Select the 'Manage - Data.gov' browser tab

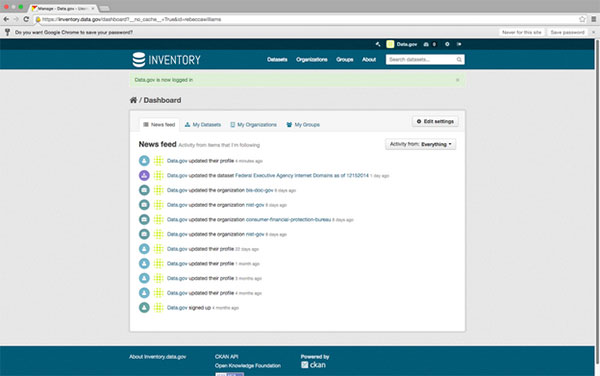pos(62,8)
